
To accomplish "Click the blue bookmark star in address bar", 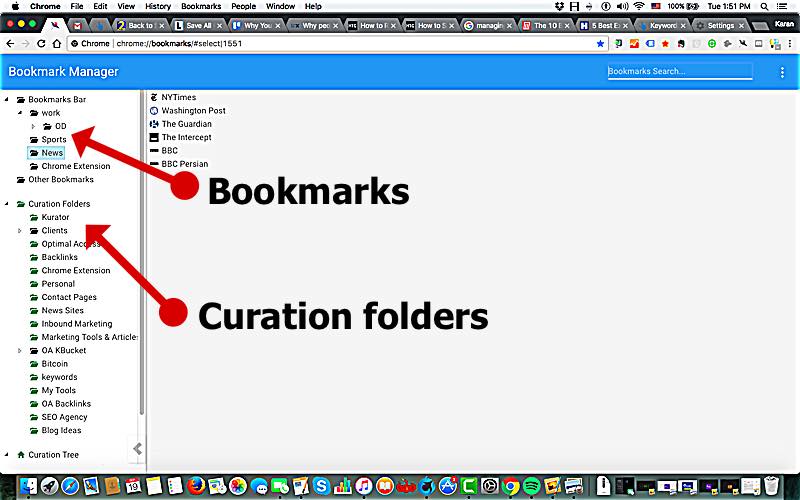I will click(x=601, y=44).
